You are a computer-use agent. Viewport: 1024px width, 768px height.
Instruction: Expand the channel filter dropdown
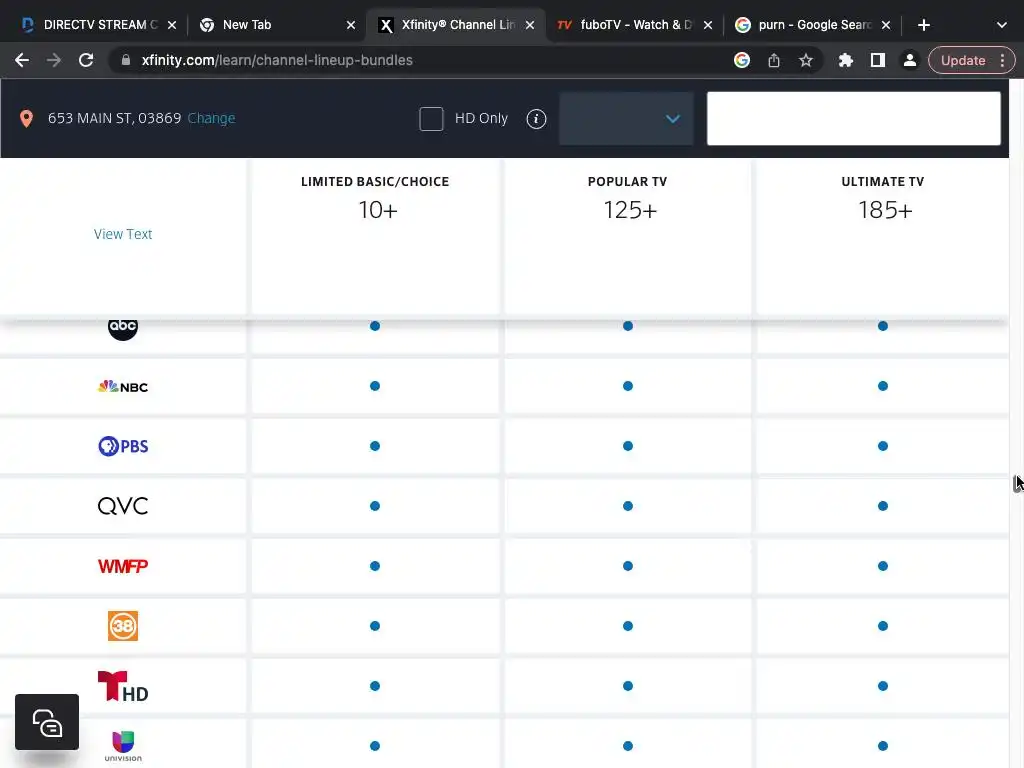(626, 119)
